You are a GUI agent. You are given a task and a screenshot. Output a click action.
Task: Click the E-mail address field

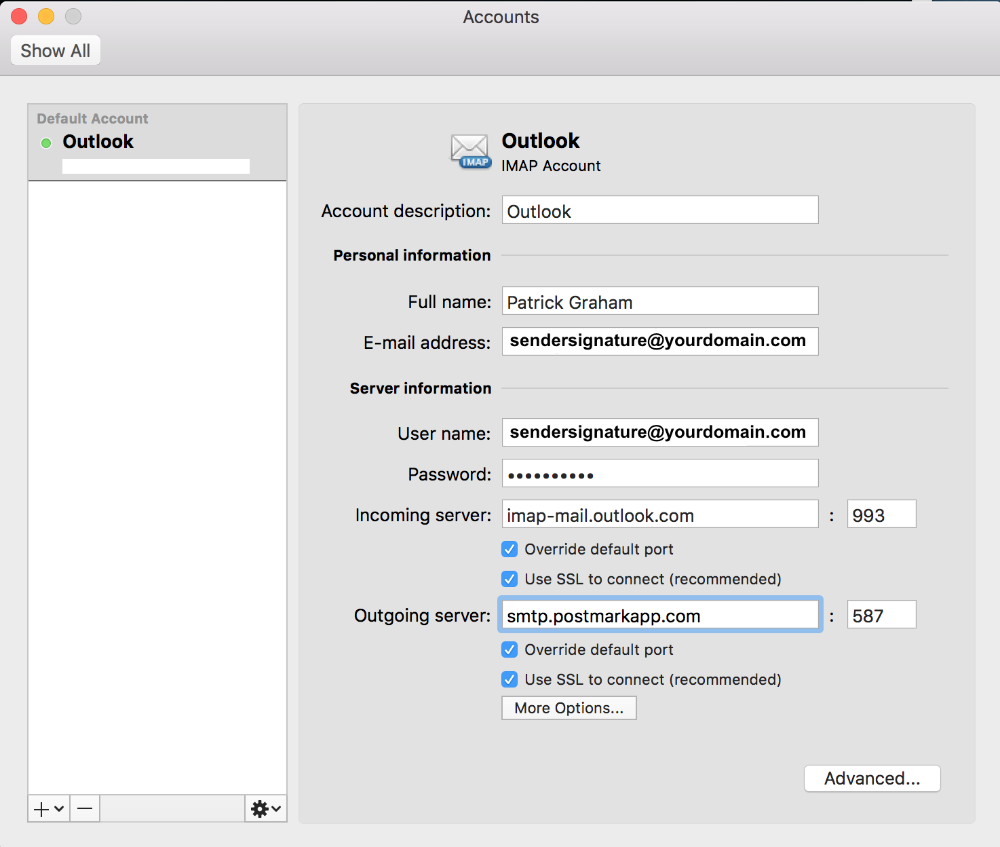tap(659, 341)
